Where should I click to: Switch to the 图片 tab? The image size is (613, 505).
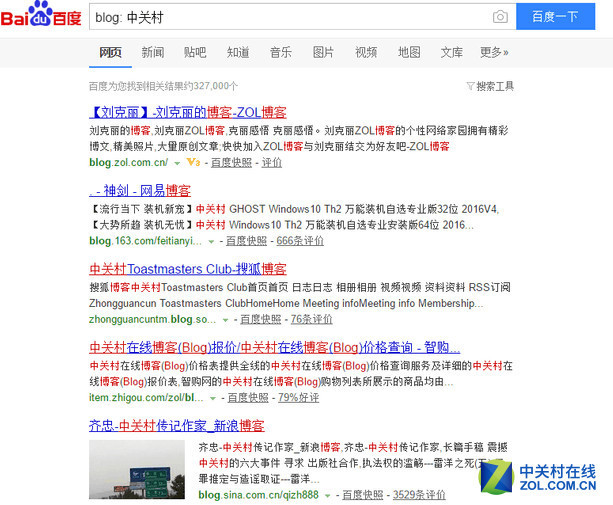(x=323, y=52)
